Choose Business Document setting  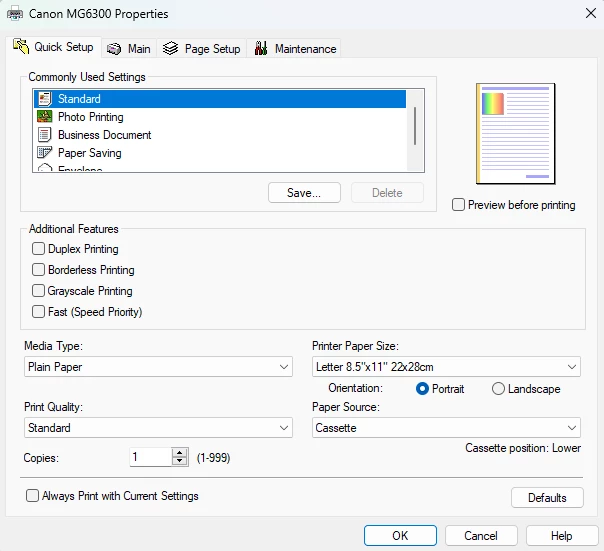(x=220, y=135)
